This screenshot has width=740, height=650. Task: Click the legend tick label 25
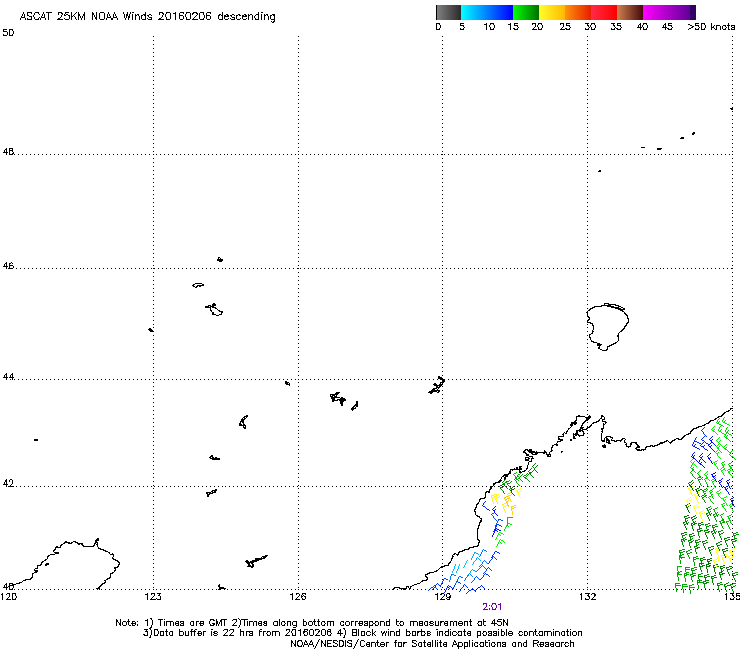click(x=565, y=26)
